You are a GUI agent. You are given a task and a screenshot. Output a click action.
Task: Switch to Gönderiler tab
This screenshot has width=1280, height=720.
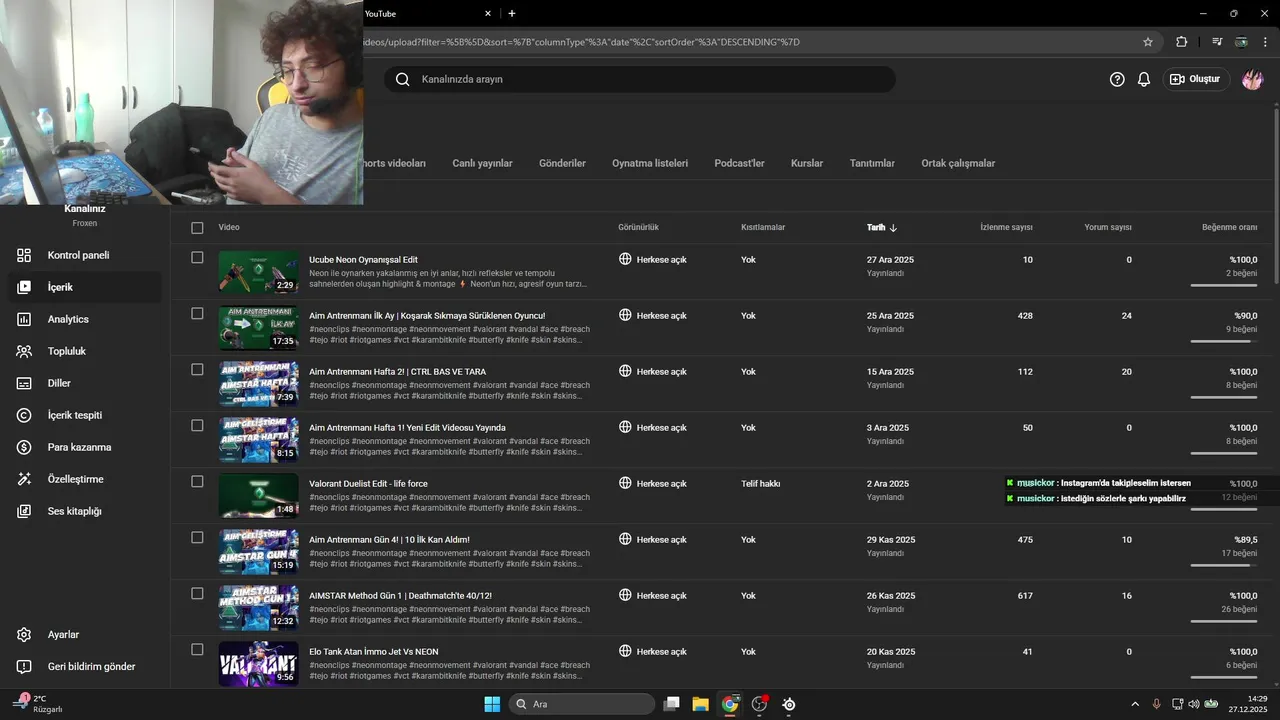click(x=562, y=163)
